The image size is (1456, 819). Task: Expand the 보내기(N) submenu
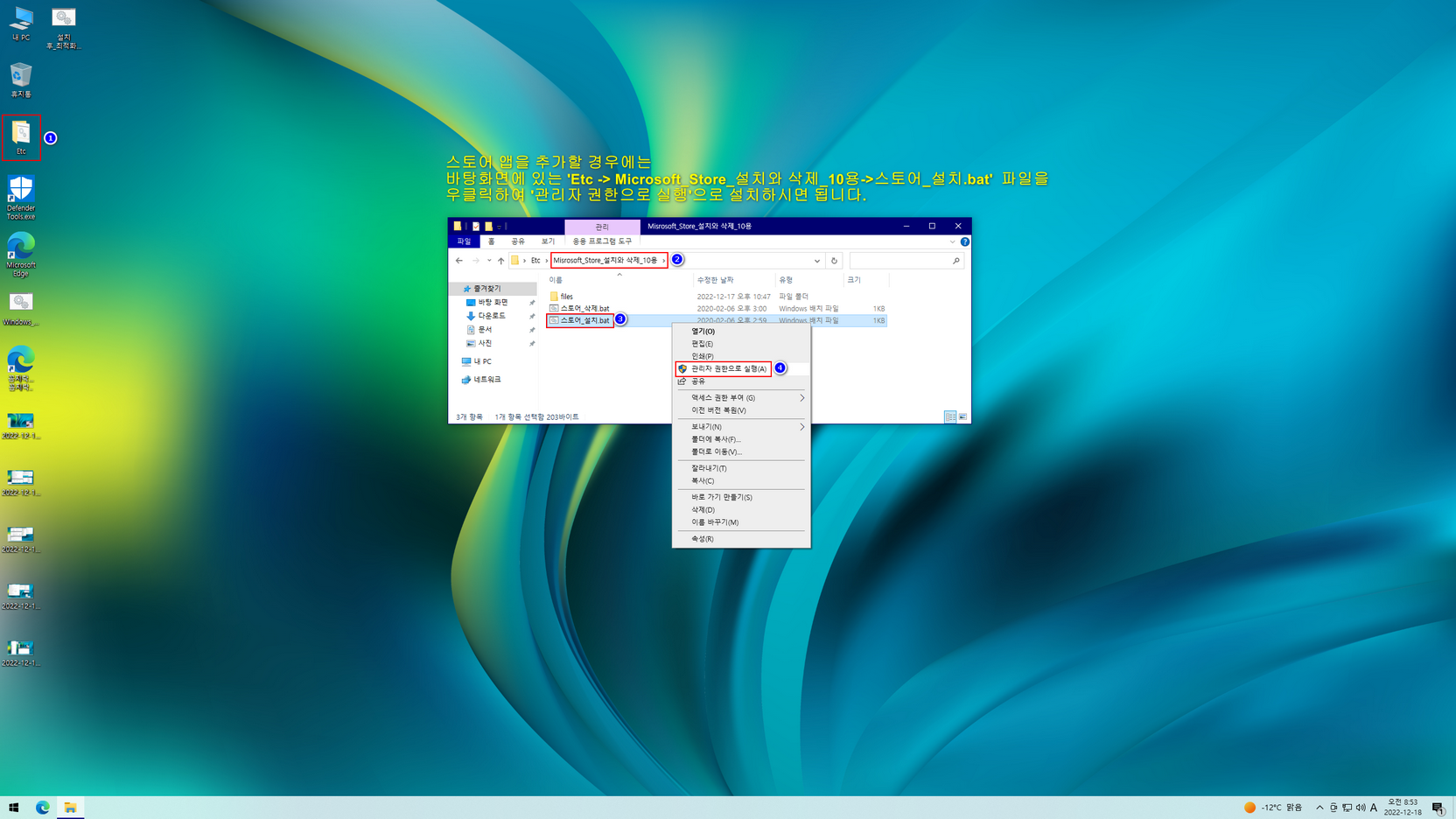[x=741, y=427]
